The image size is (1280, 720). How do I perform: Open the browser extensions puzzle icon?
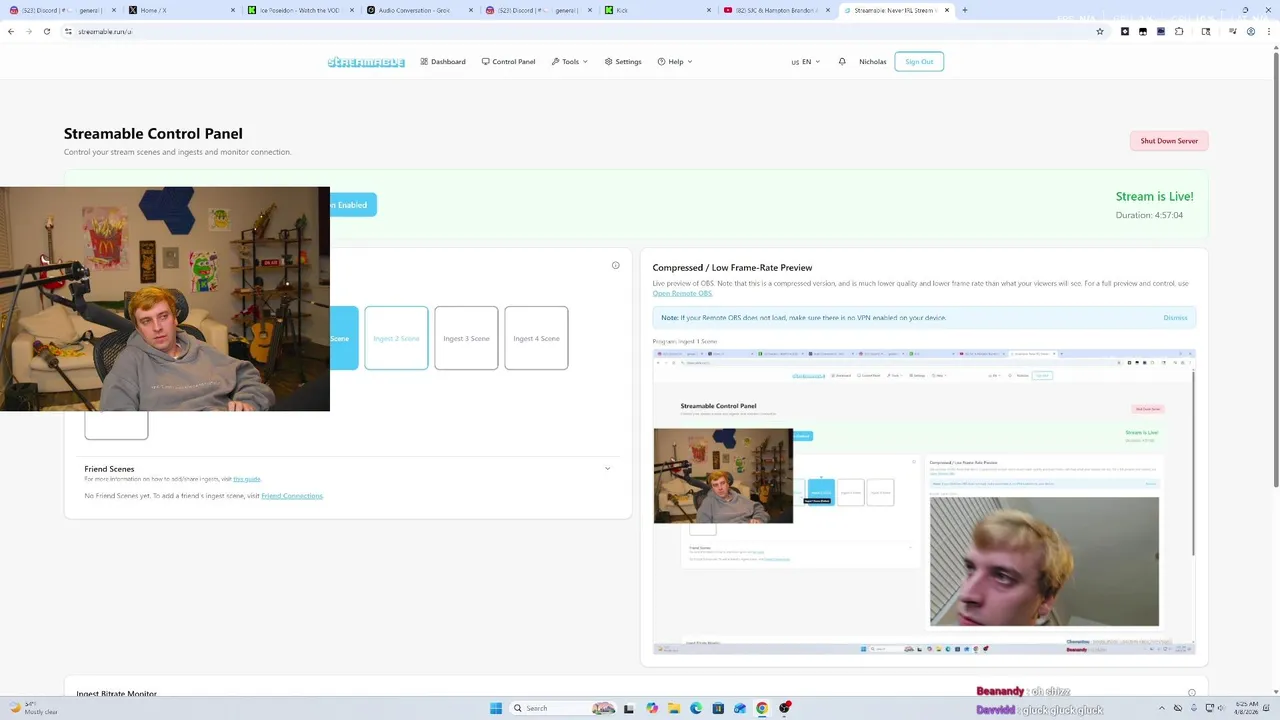(x=1179, y=31)
